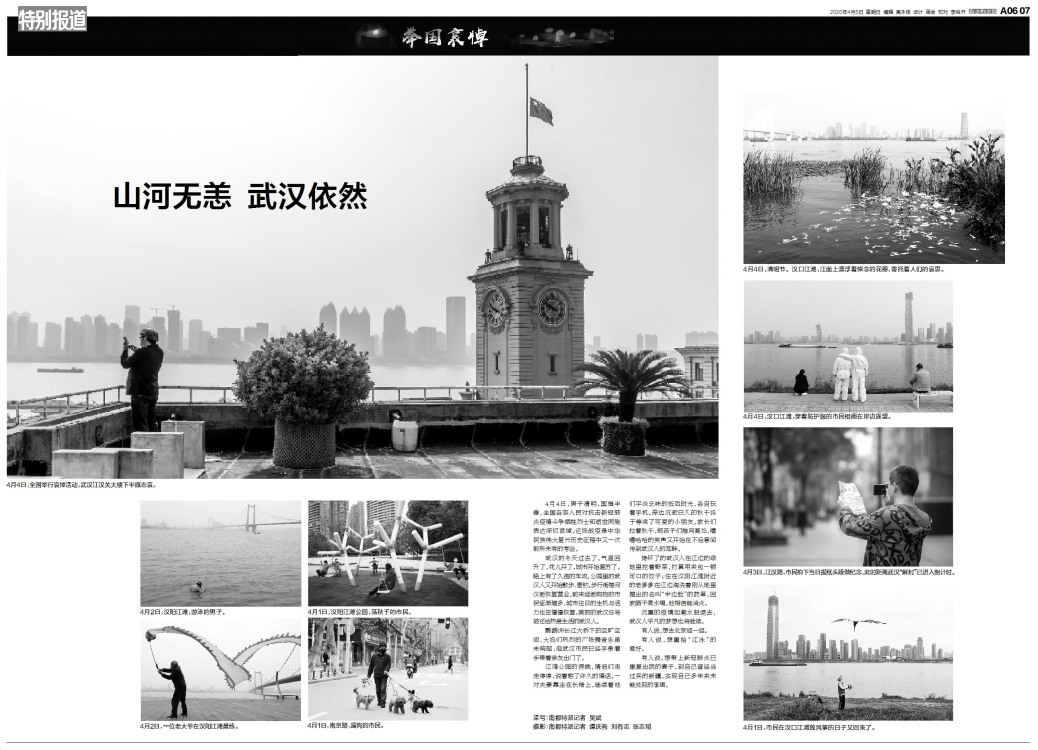Click the headline 山河无恙 武汉依然

pyautogui.click(x=240, y=195)
